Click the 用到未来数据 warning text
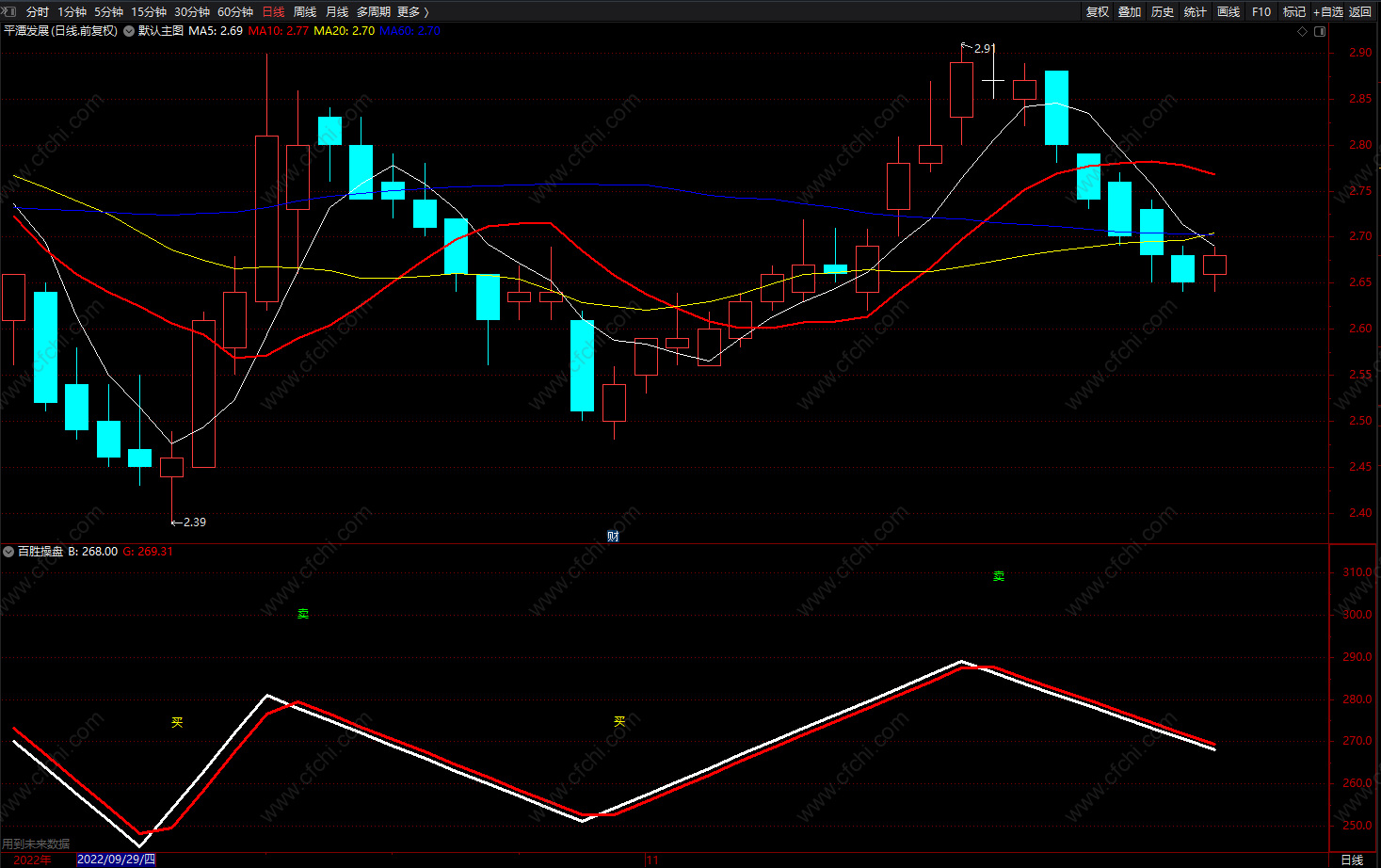The width and height of the screenshot is (1381, 868). click(36, 844)
